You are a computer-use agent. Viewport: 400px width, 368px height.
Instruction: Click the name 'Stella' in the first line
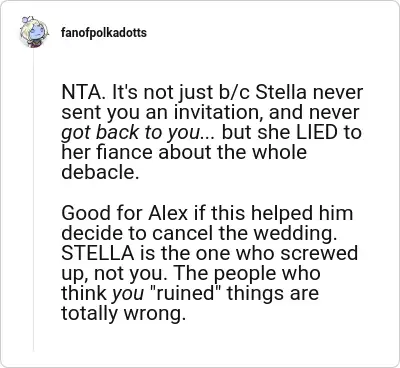click(x=281, y=92)
